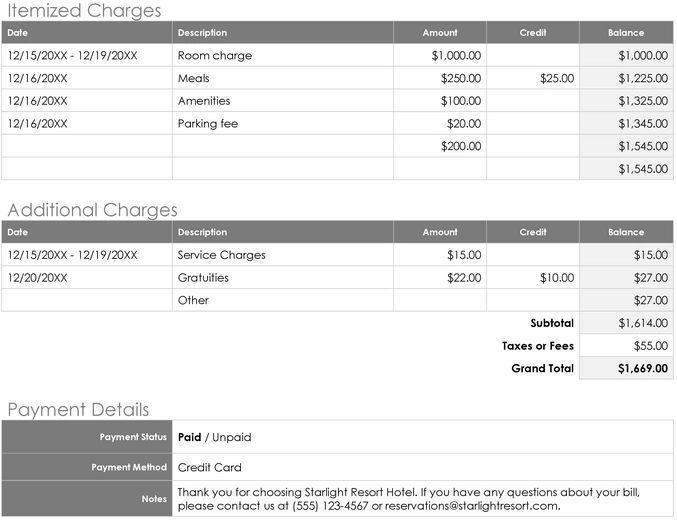Select the Room charge date range 12/15/20XX - 12/19/20XX
Viewport: 677px width, 520px height.
[x=73, y=56]
